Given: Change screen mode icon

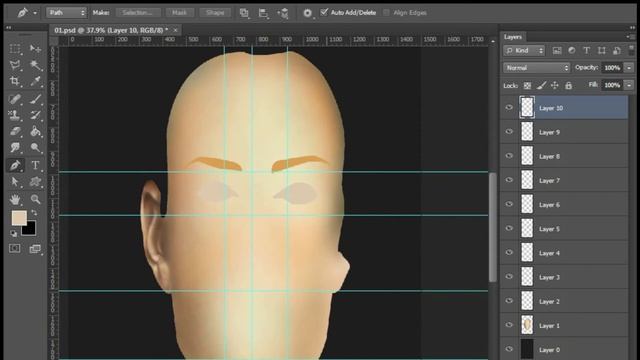Looking at the screenshot, I should click(35, 249).
